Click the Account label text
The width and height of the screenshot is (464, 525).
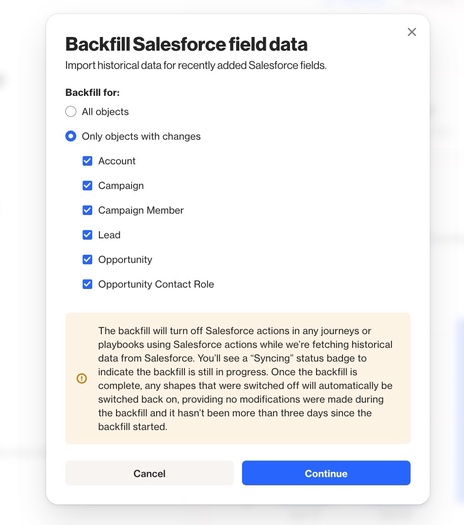pyautogui.click(x=117, y=161)
